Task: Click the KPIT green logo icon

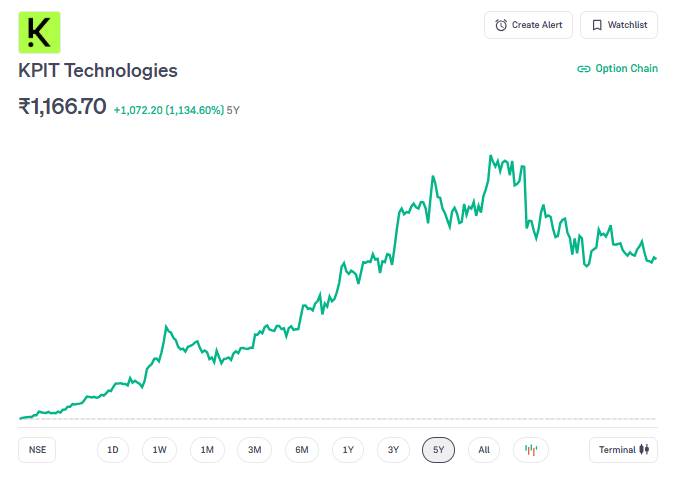Action: point(40,32)
